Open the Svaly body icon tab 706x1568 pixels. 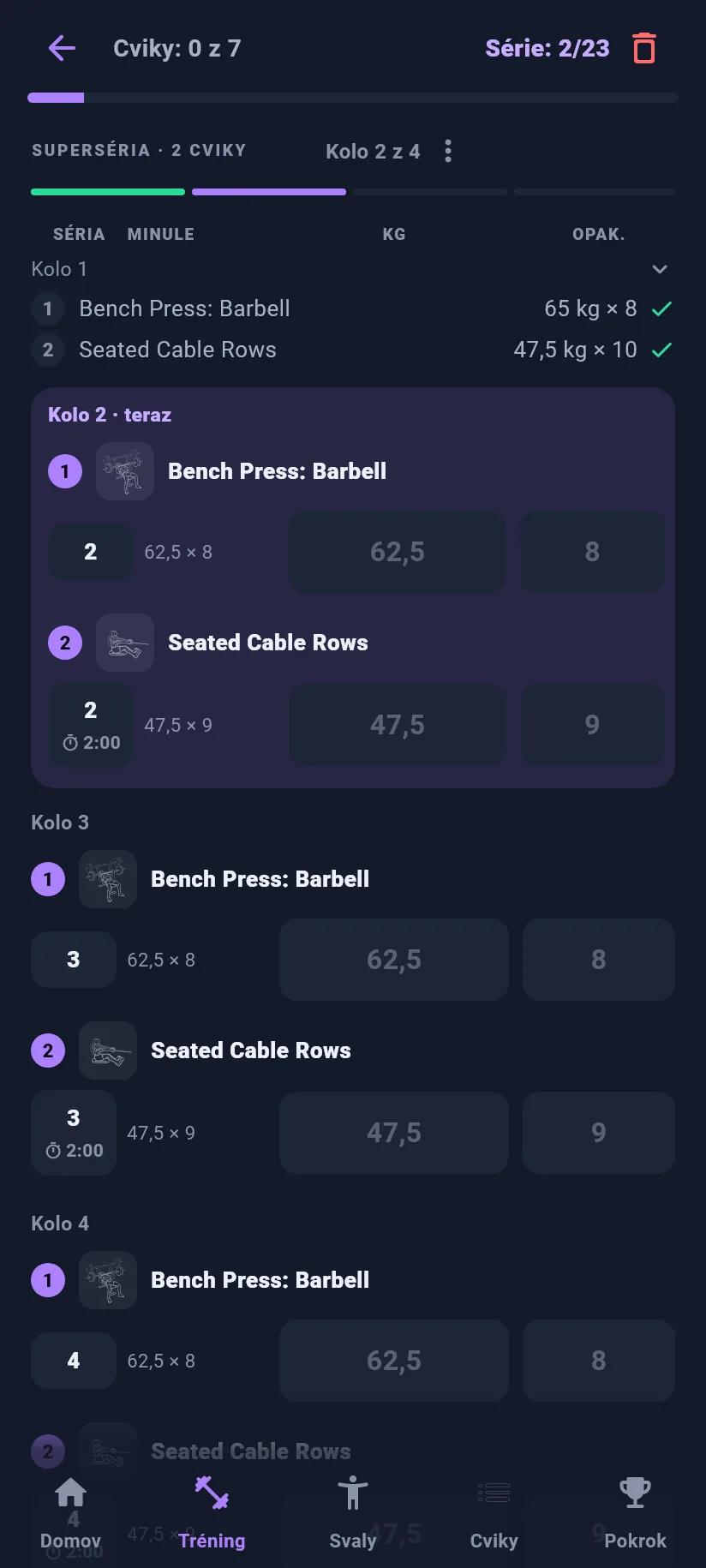(x=352, y=1493)
